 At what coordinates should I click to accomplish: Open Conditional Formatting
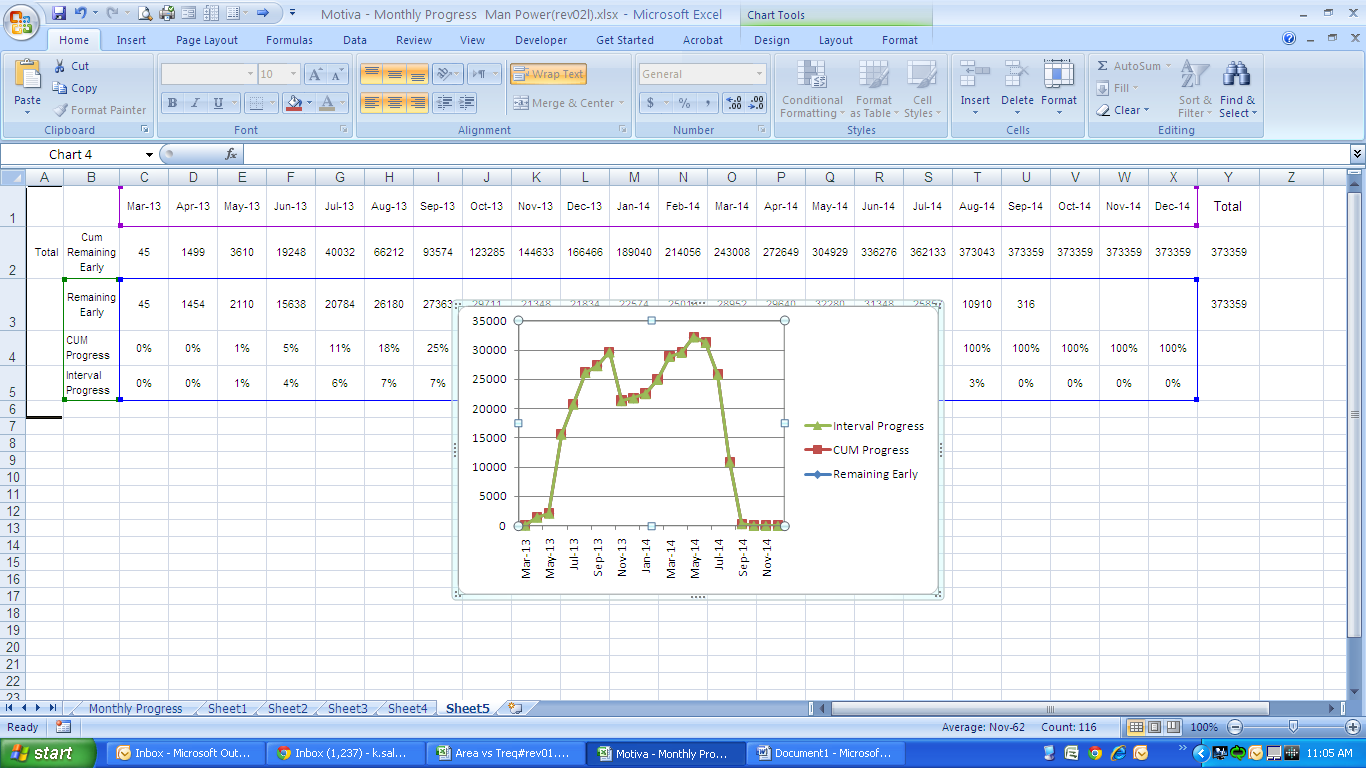click(811, 89)
